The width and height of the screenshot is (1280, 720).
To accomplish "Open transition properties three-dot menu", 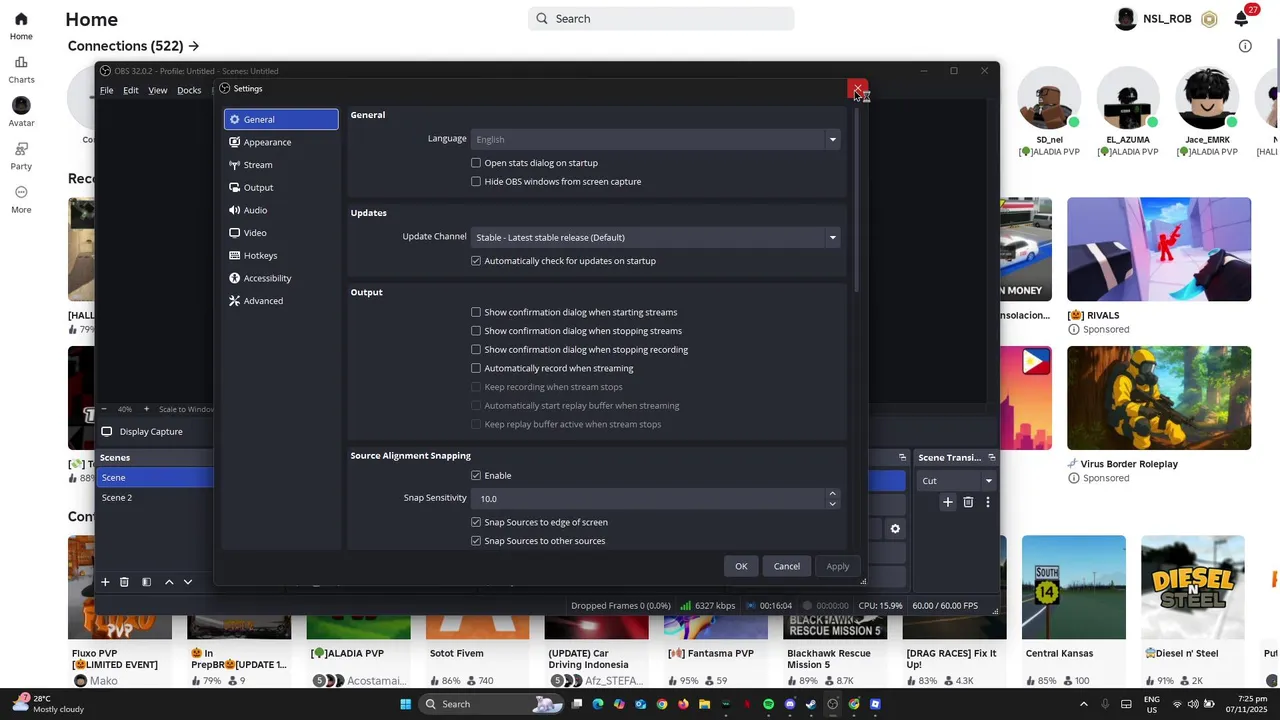I will 988,502.
